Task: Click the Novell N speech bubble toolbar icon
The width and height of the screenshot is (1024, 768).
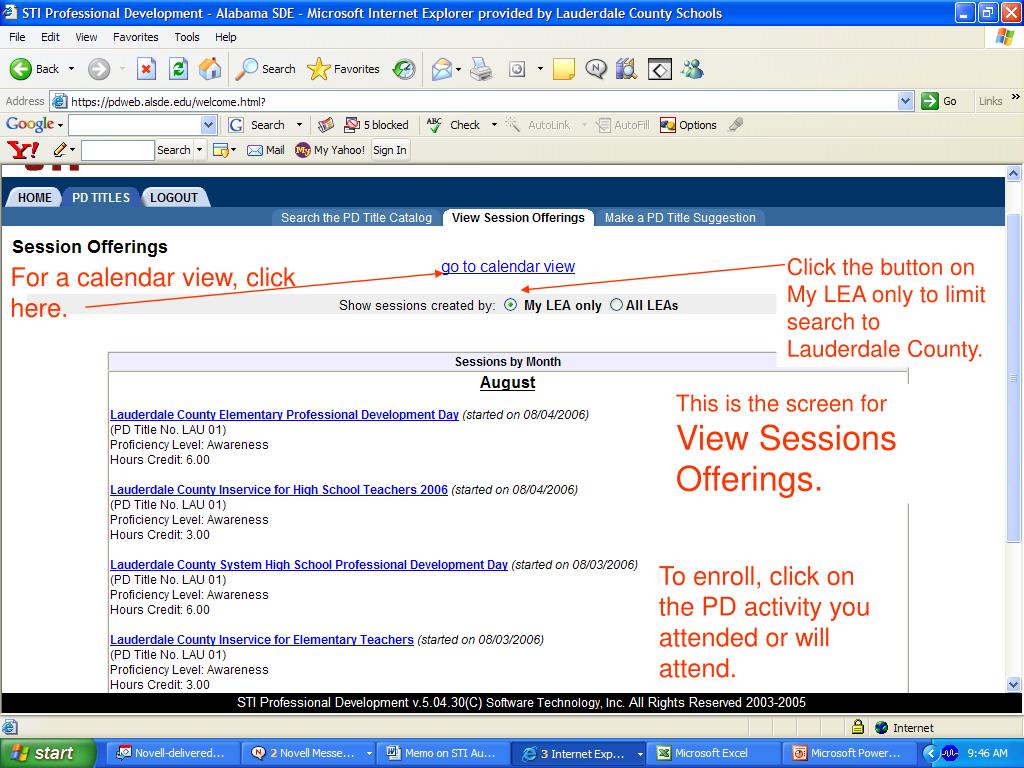Action: pos(596,69)
